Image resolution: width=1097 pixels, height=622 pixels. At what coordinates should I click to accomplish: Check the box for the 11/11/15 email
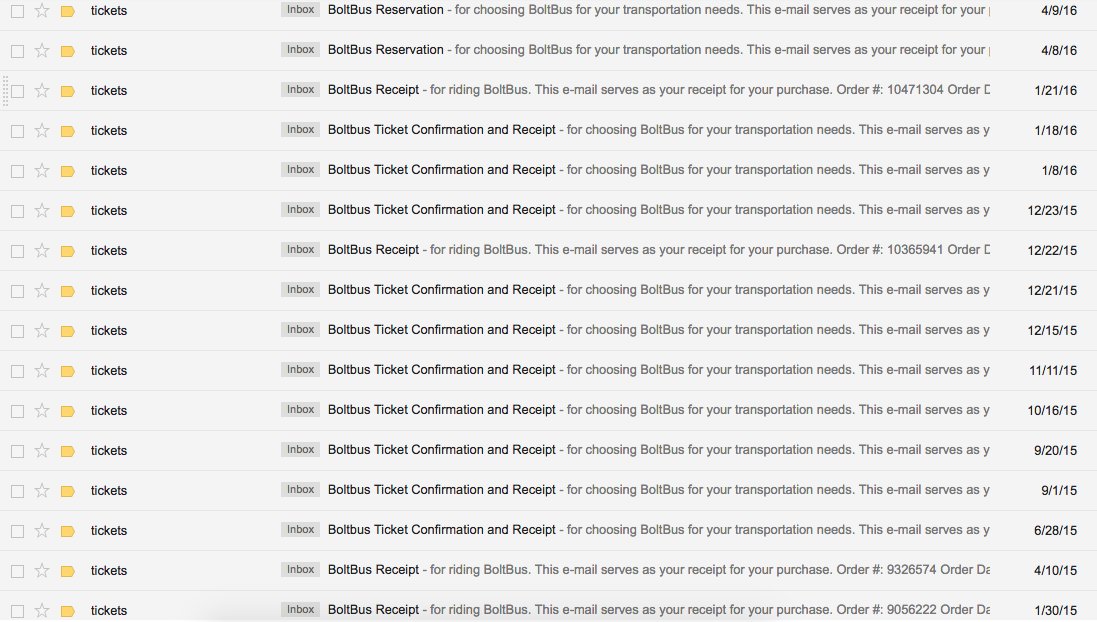[x=17, y=371]
